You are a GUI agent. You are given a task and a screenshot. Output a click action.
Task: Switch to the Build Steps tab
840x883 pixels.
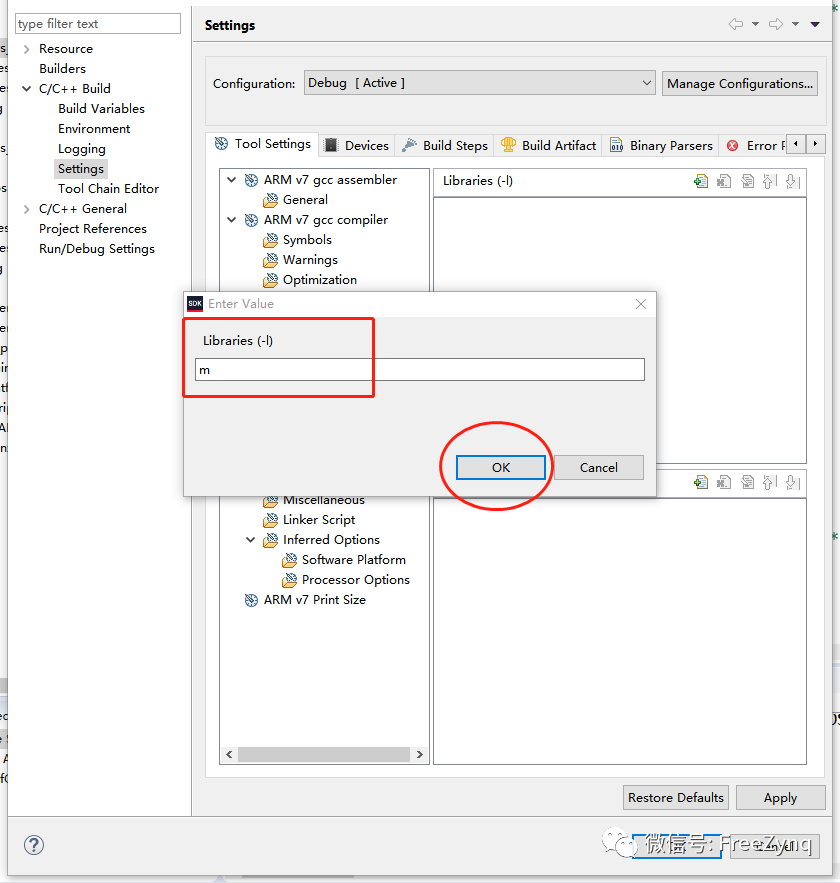click(445, 145)
